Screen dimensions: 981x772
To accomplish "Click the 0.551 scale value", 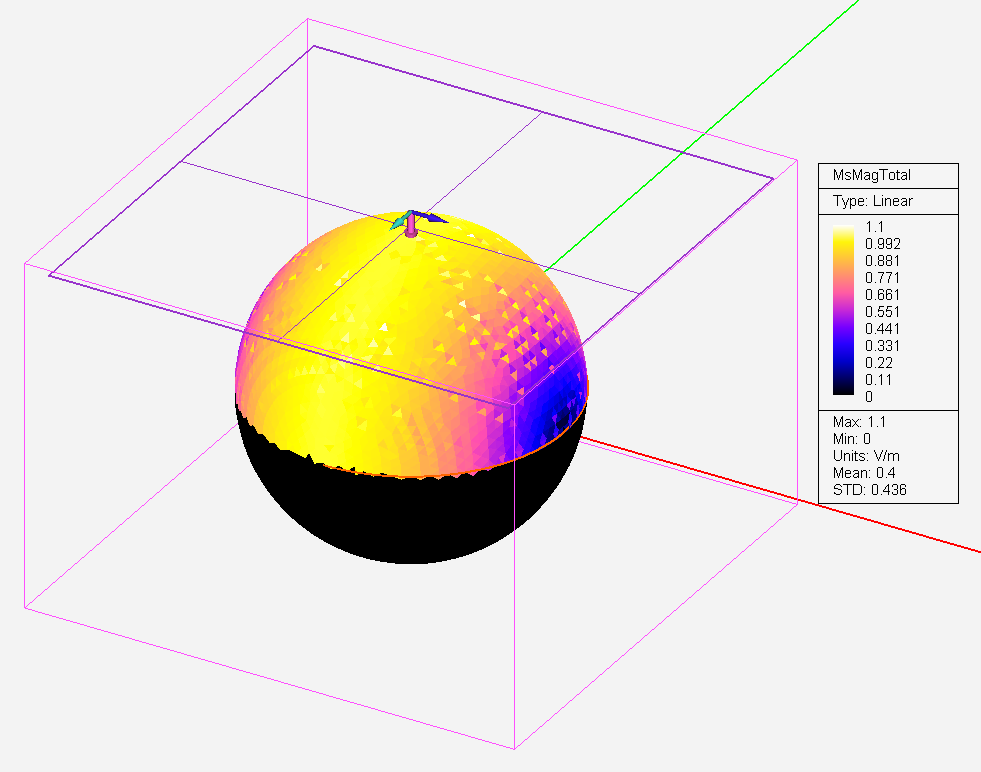I will [882, 312].
